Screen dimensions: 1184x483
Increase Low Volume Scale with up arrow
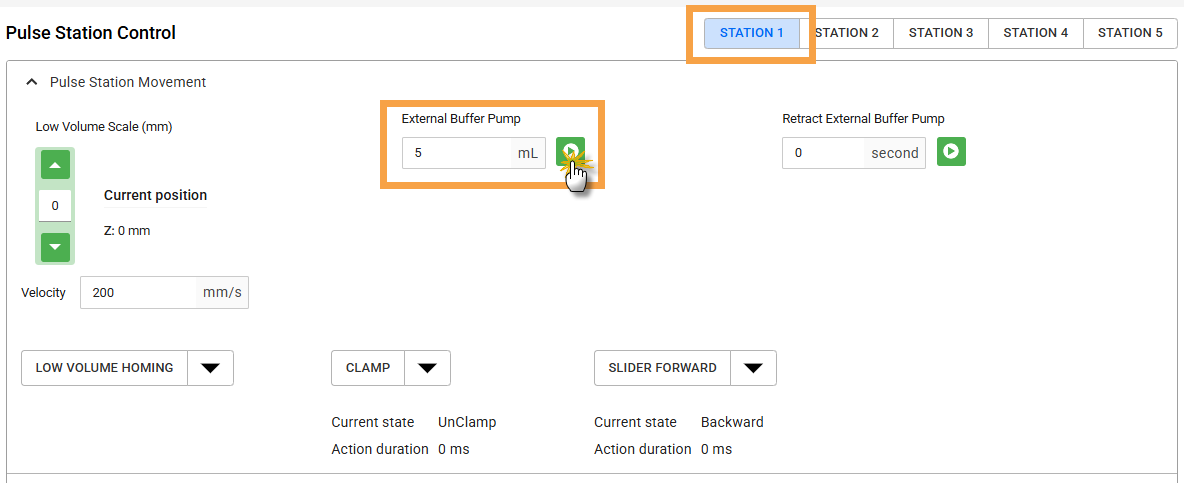click(55, 165)
